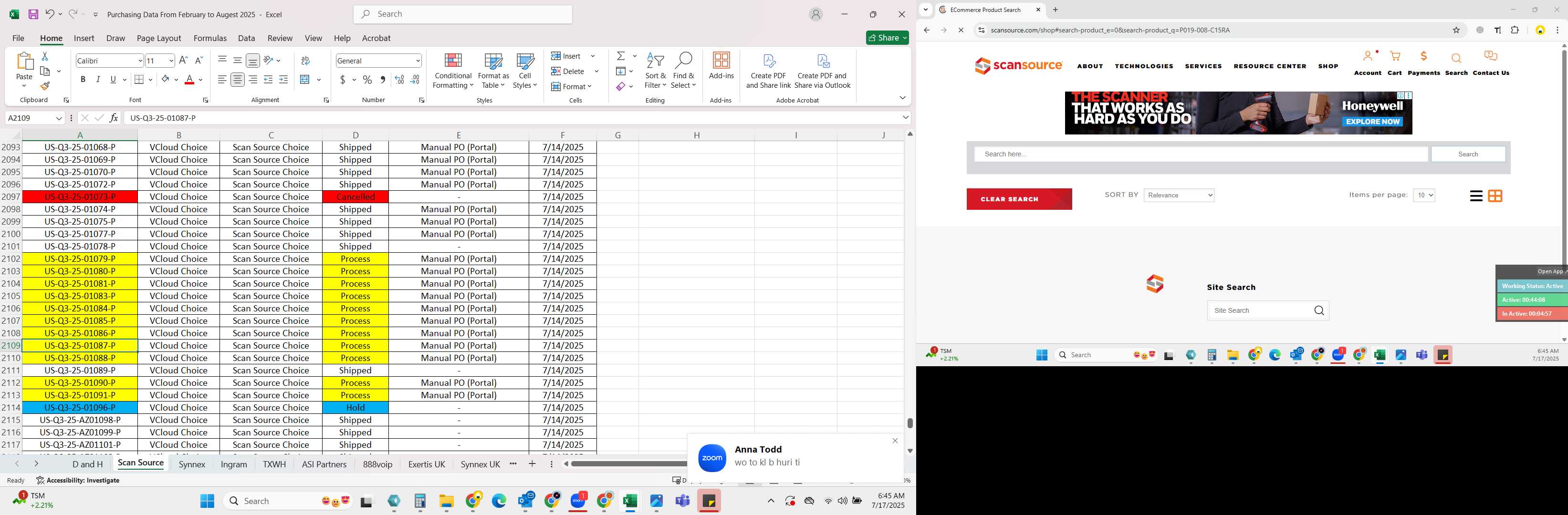Bookmark page with the Chrome star icon
Viewport: 1568px width, 515px height.
1456,31
